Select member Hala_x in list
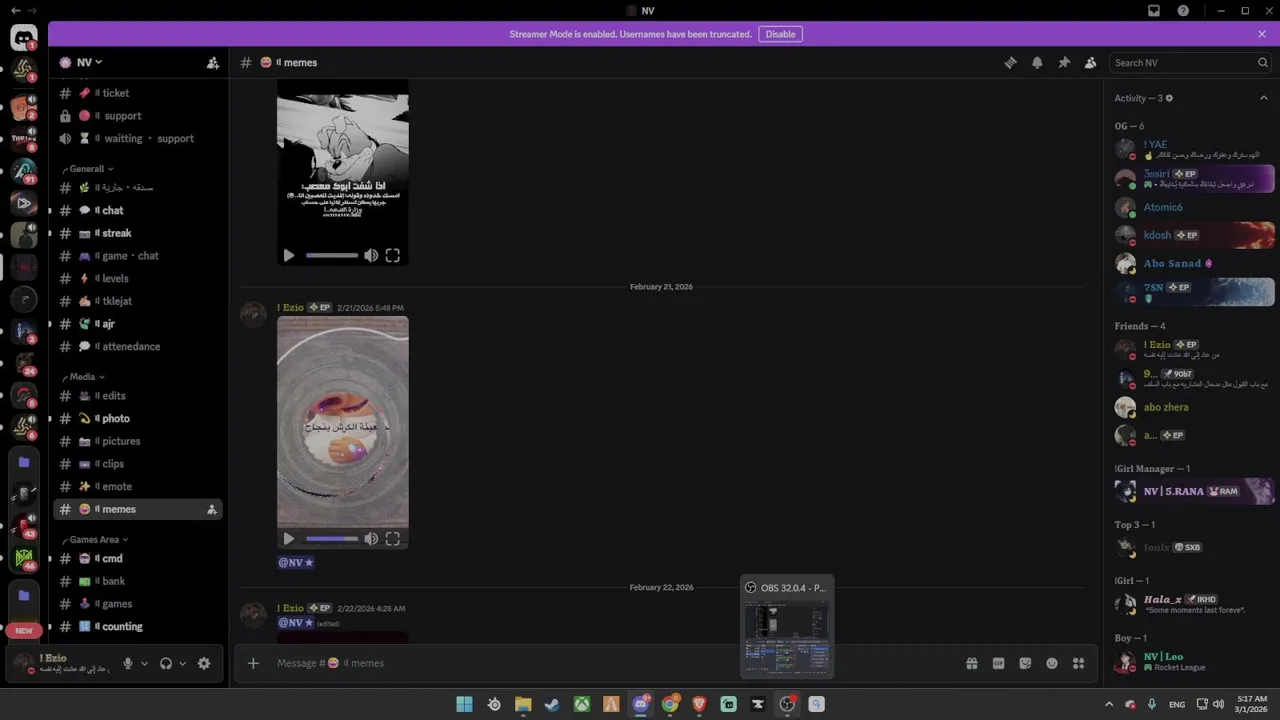Screen dimensions: 1280x720 (x=1194, y=604)
